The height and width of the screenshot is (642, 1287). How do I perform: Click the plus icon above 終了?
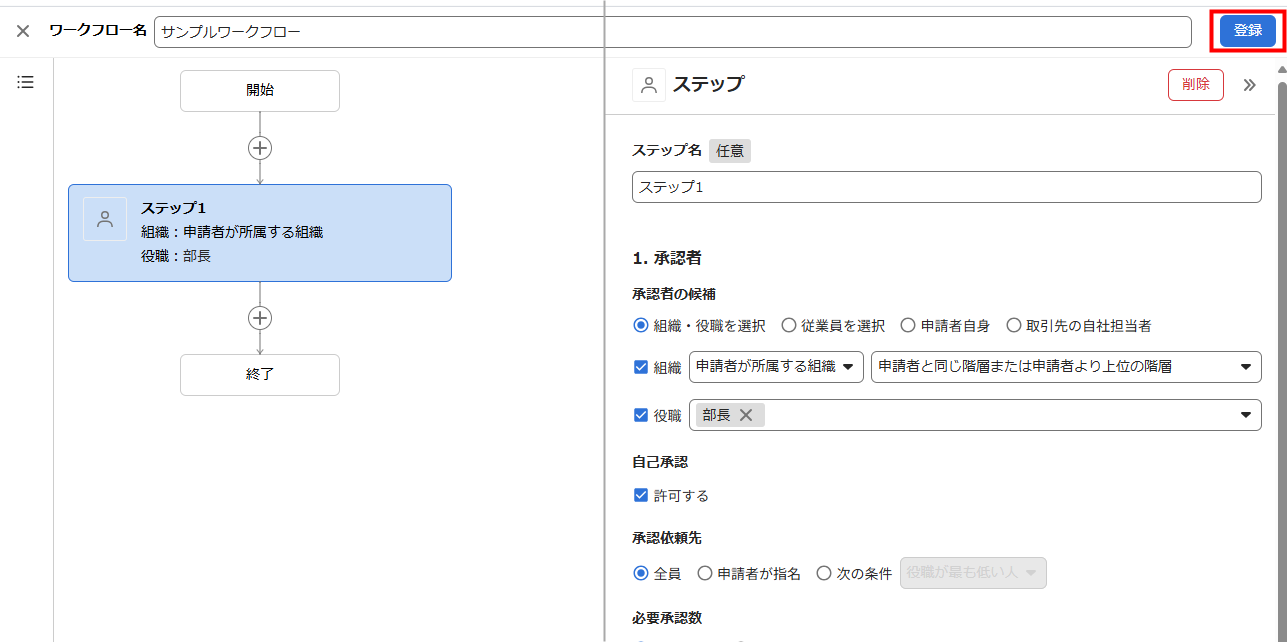pos(260,318)
